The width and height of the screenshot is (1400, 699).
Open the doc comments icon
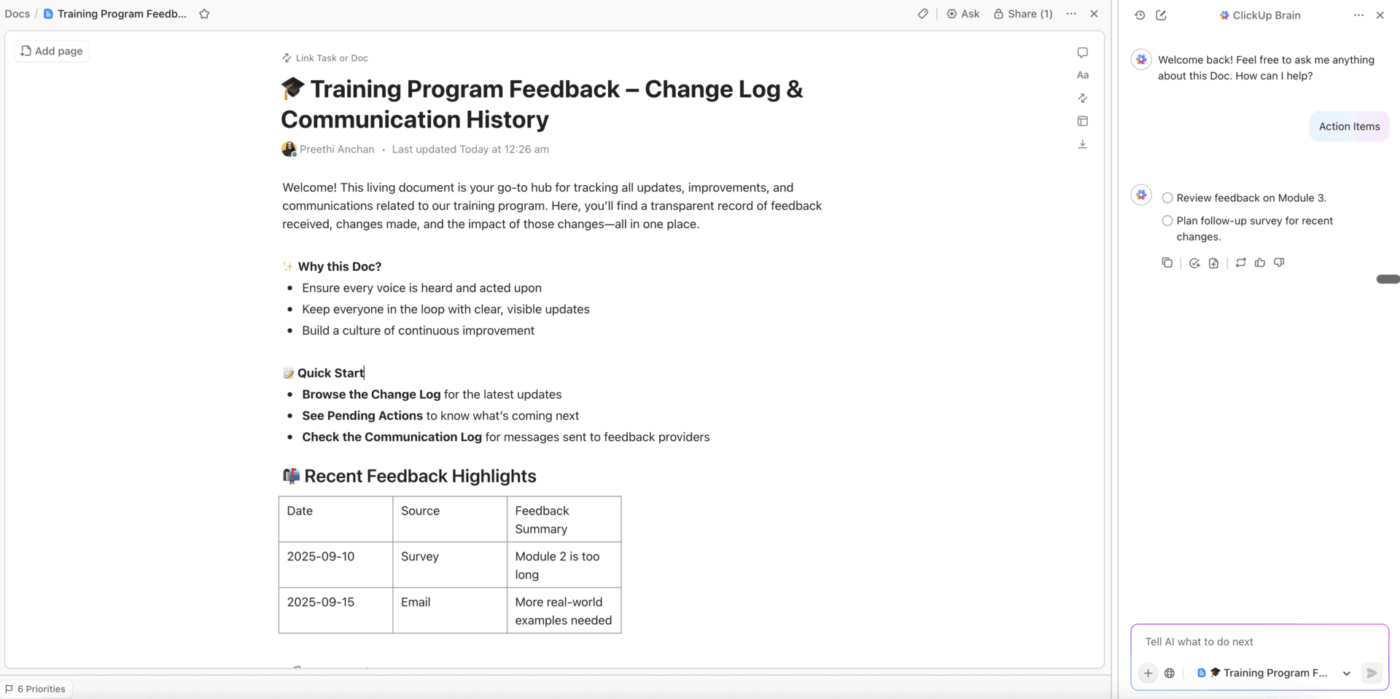(1082, 53)
